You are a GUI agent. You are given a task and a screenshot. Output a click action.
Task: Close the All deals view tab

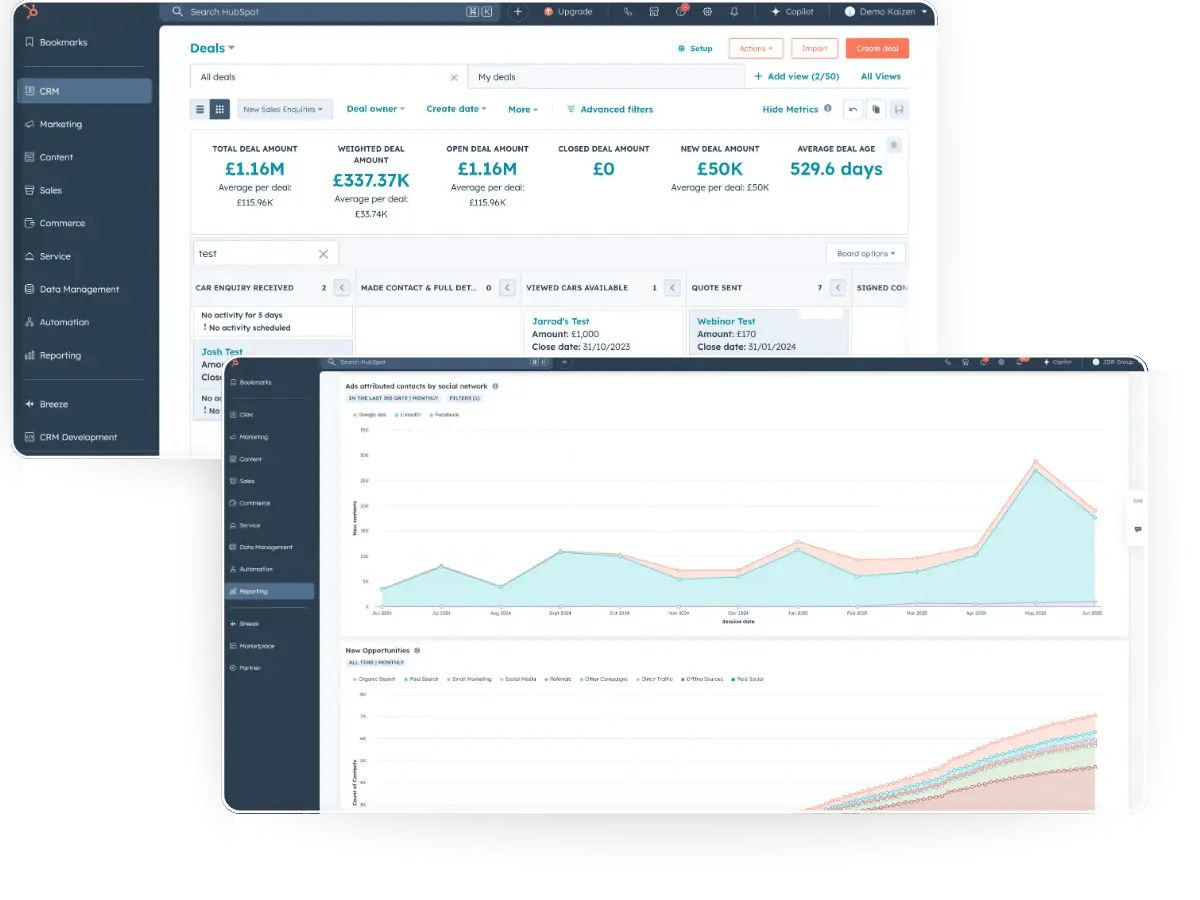point(454,77)
